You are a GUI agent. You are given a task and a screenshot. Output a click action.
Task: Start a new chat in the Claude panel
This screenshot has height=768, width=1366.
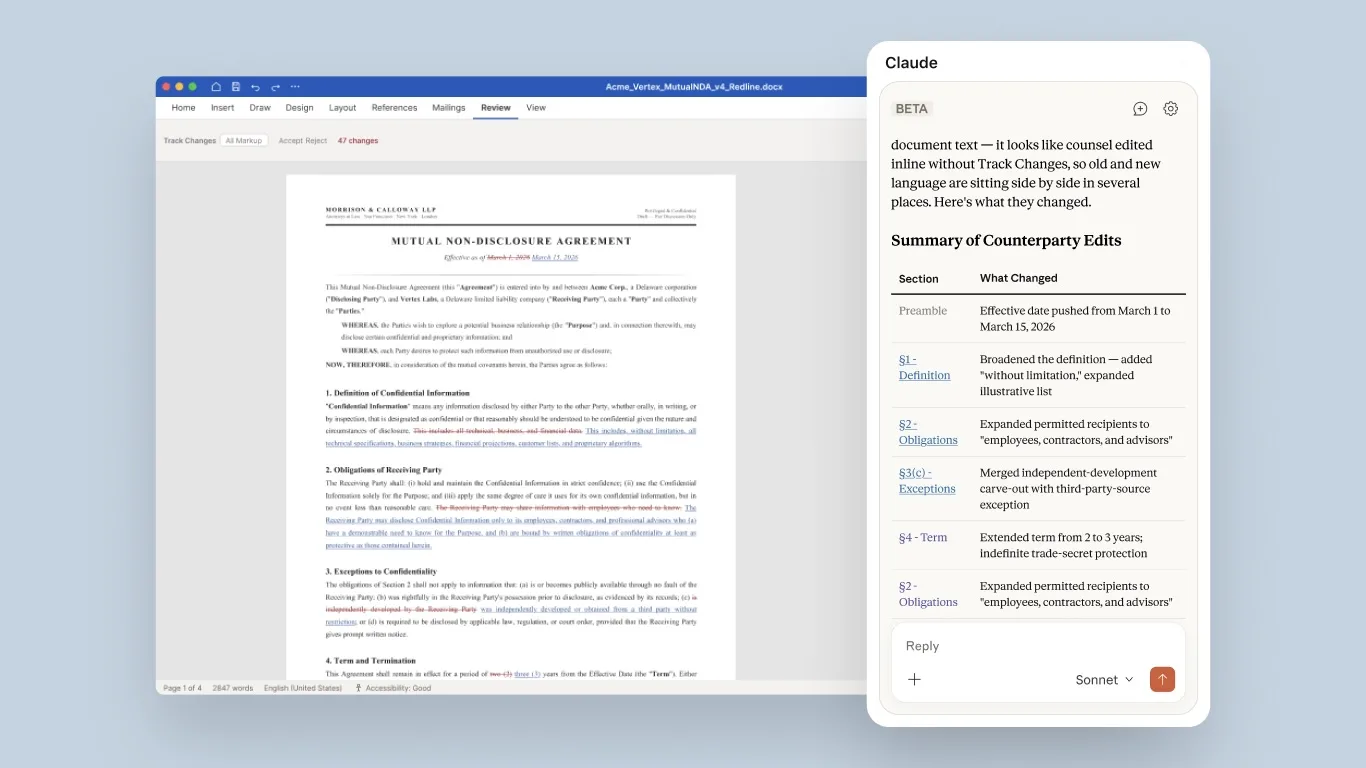pyautogui.click(x=1140, y=108)
